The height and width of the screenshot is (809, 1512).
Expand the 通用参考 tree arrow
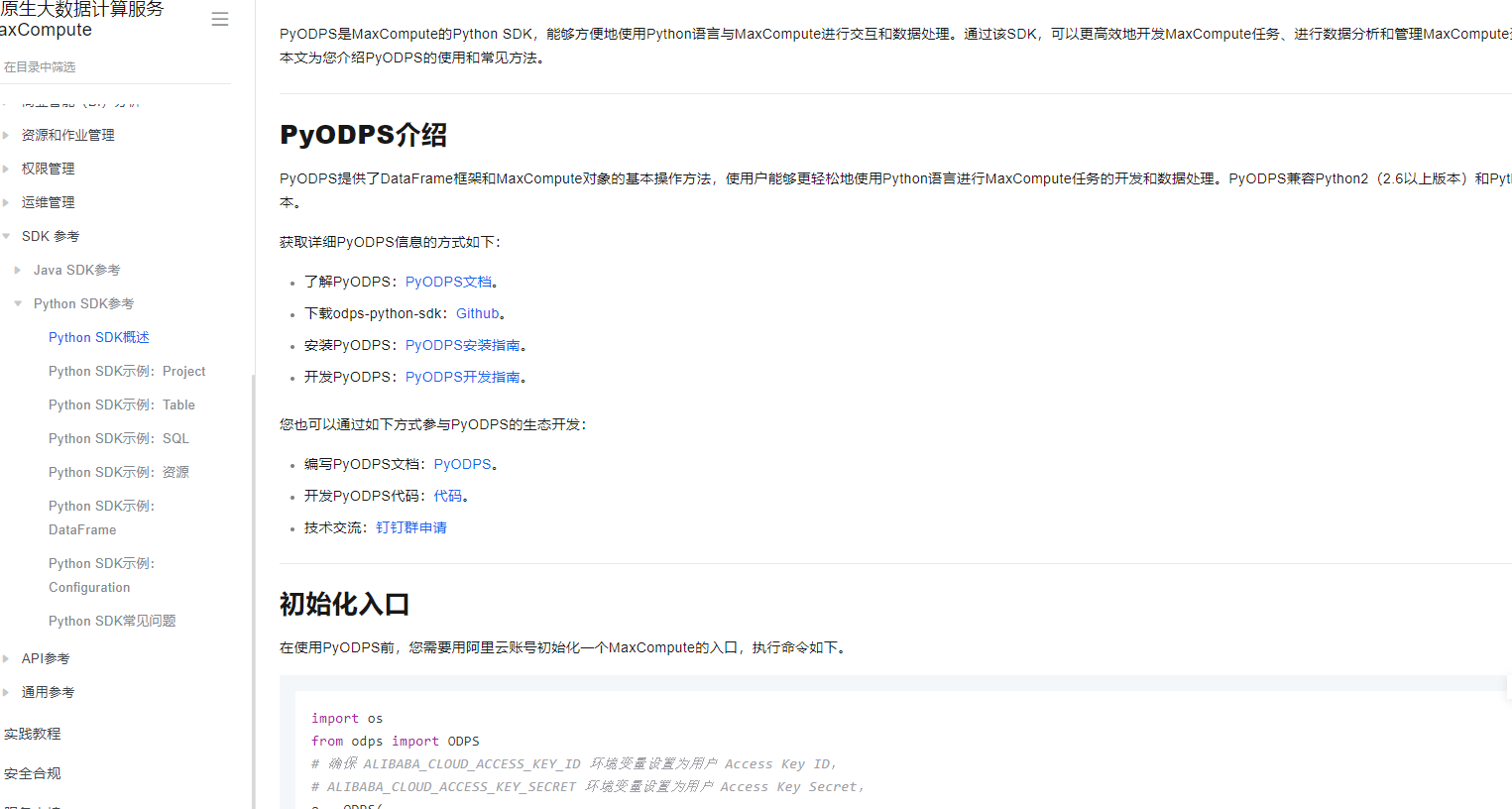point(6,692)
